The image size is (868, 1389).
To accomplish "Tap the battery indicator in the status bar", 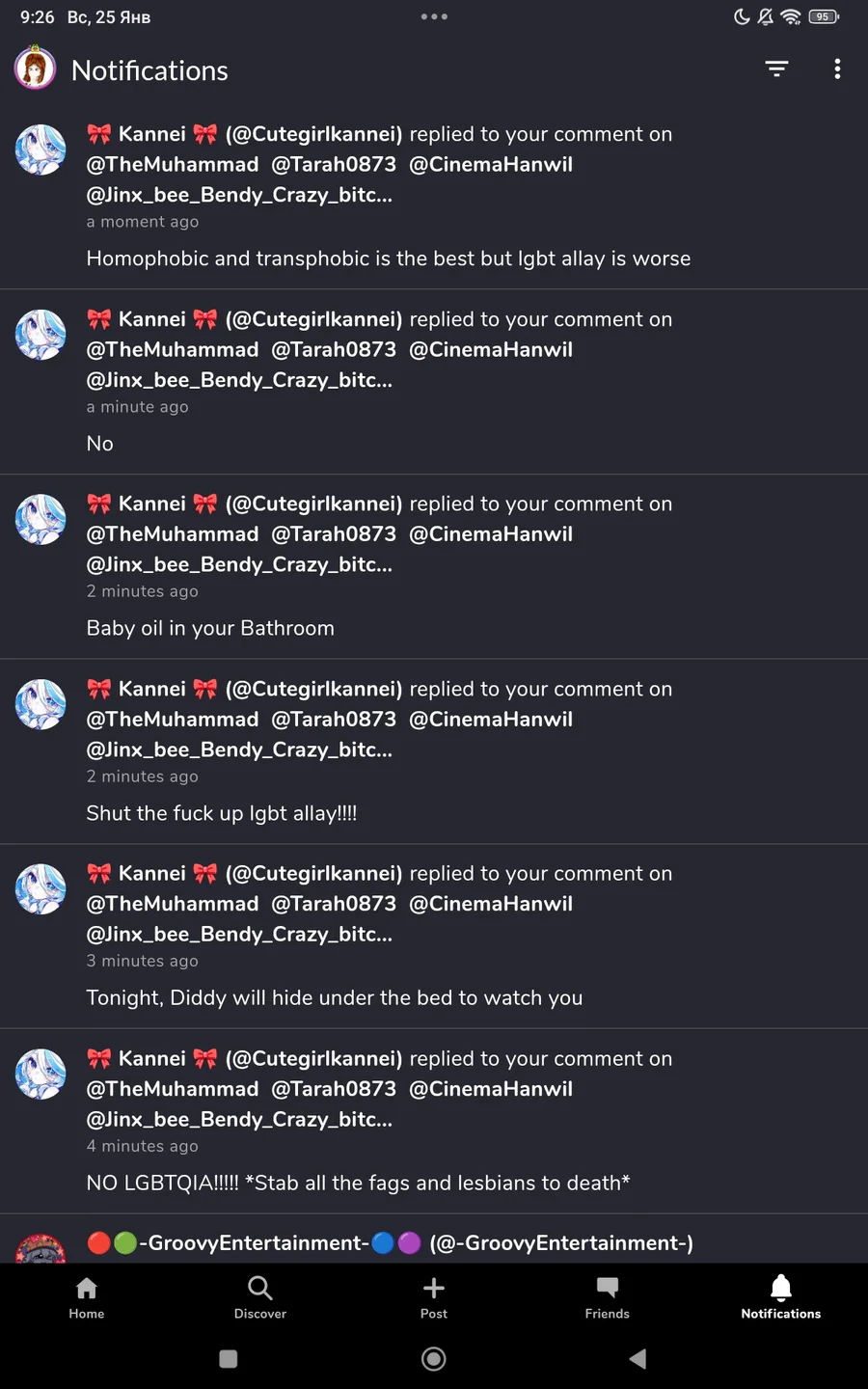I will tap(824, 16).
